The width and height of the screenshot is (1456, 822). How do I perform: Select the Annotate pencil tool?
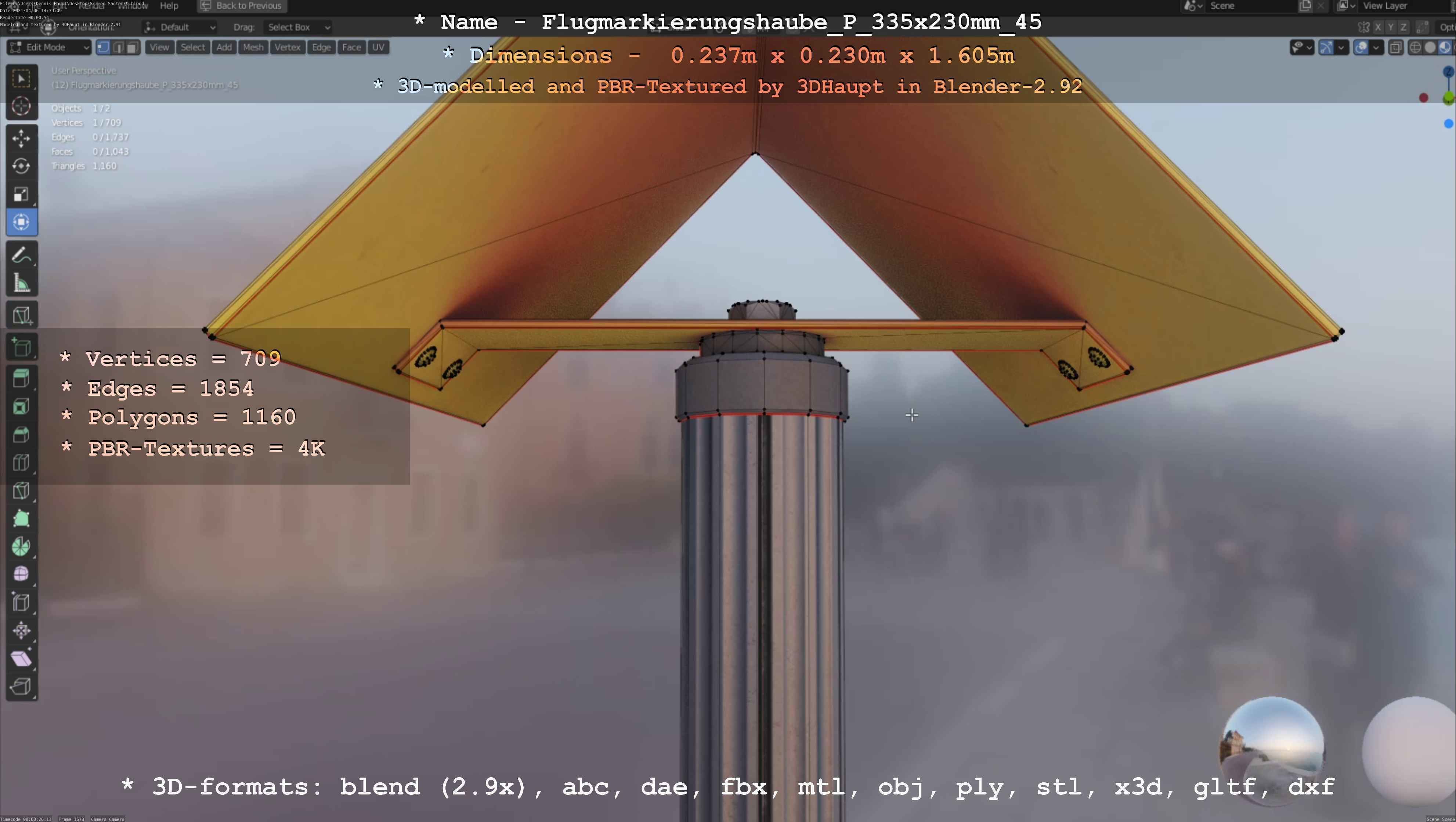tap(21, 256)
